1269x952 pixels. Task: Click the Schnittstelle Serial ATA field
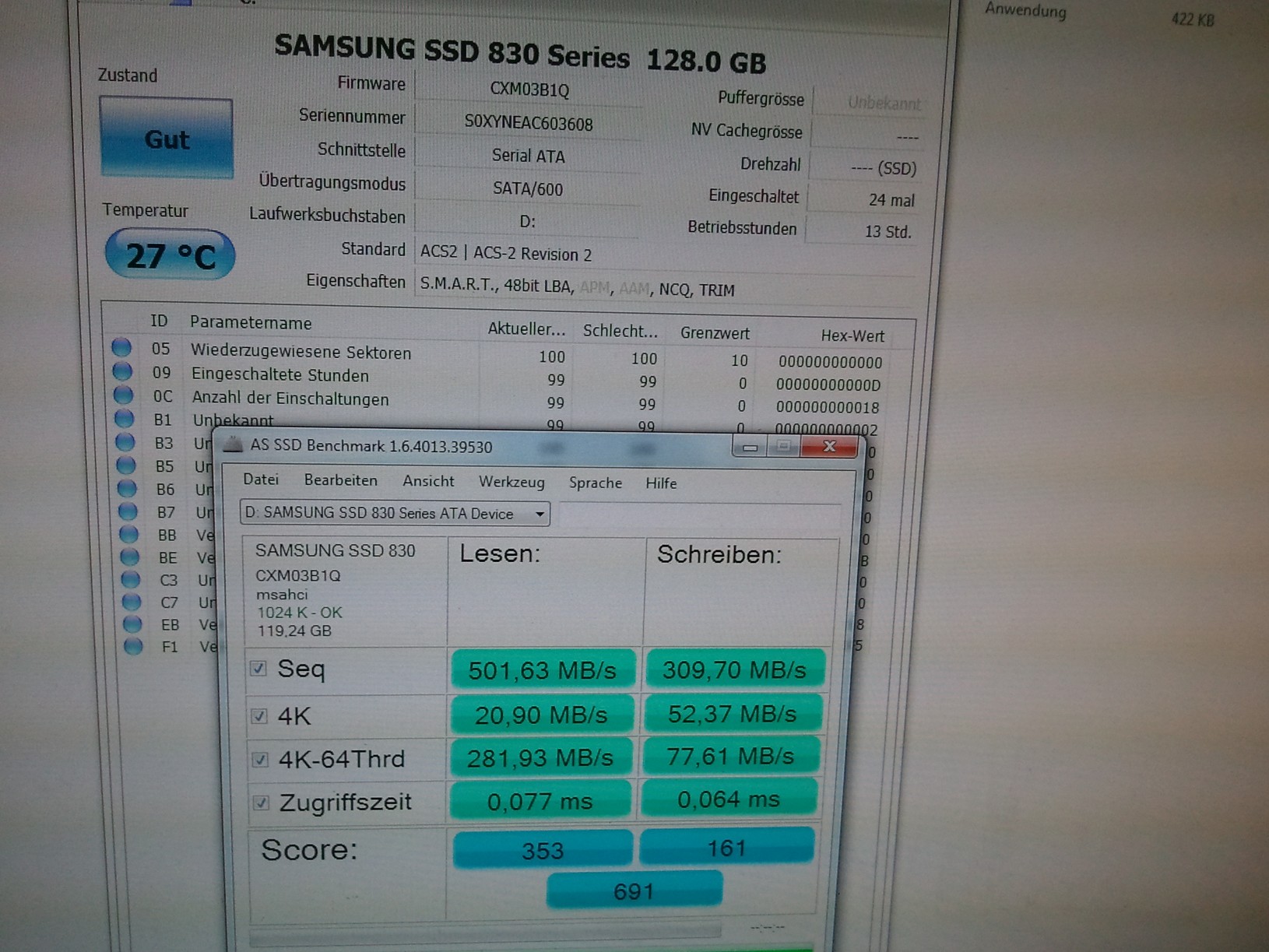tap(528, 156)
